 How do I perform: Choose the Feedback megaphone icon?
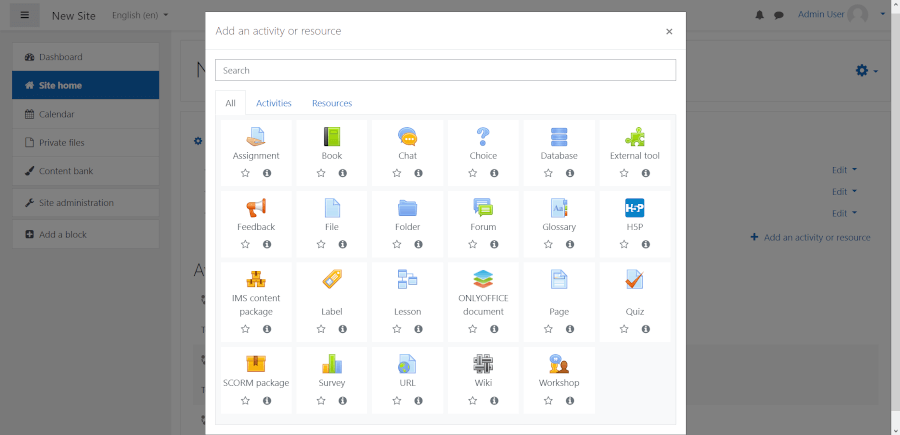tap(256, 208)
